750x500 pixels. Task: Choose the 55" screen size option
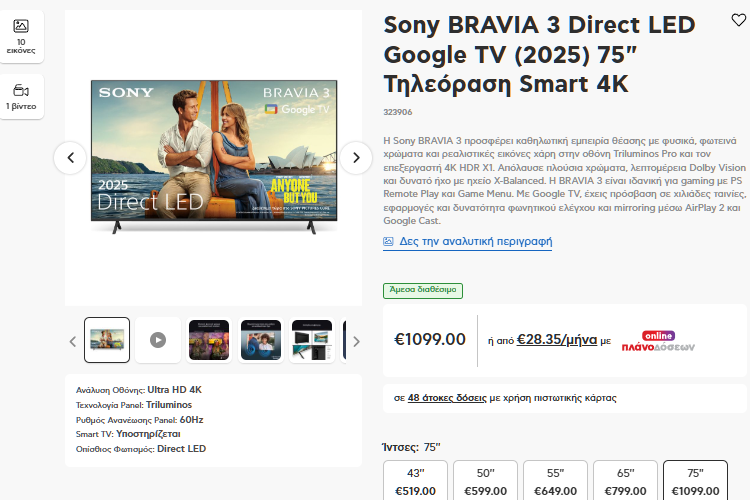click(556, 481)
